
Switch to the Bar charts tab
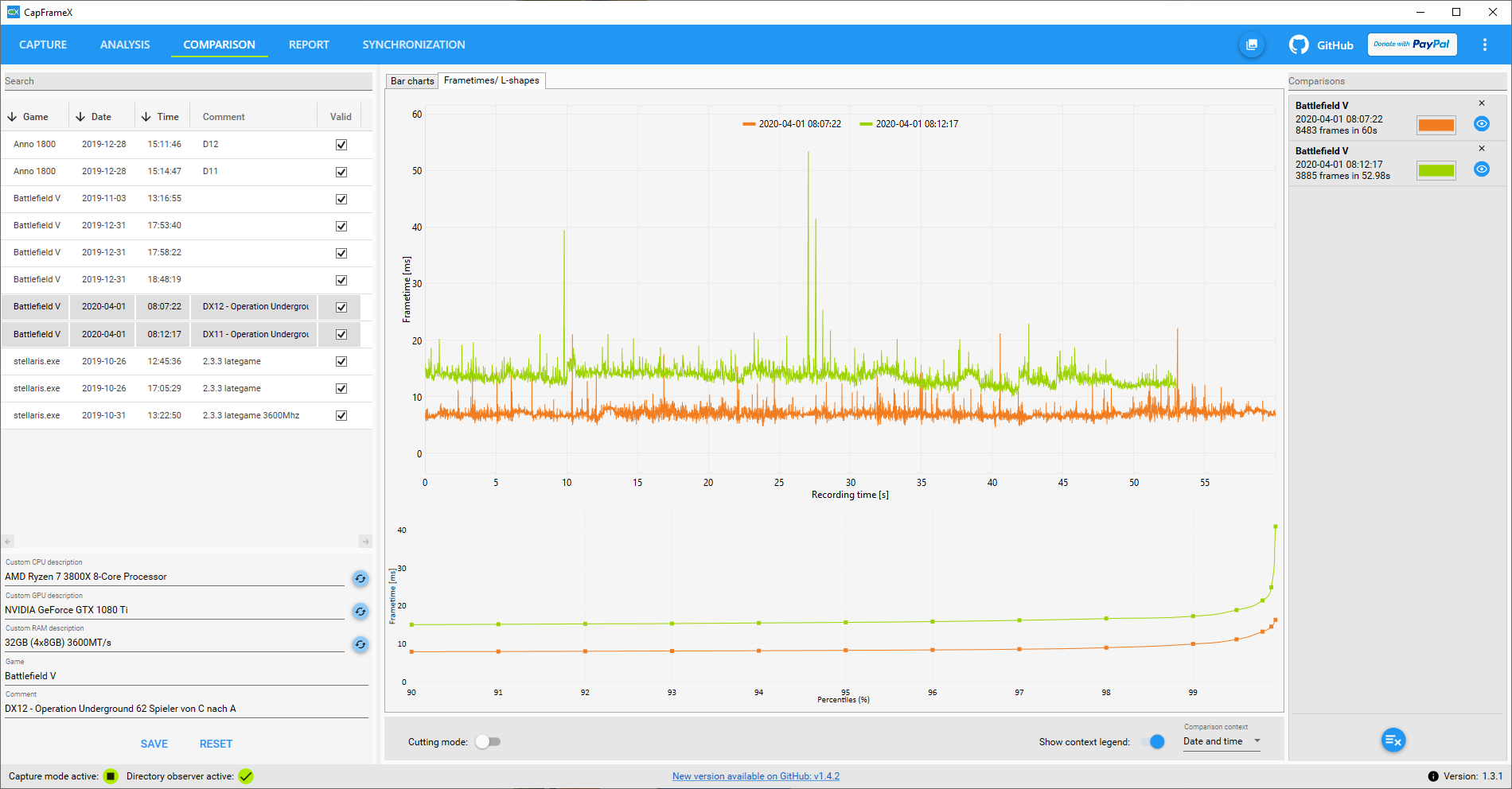412,81
